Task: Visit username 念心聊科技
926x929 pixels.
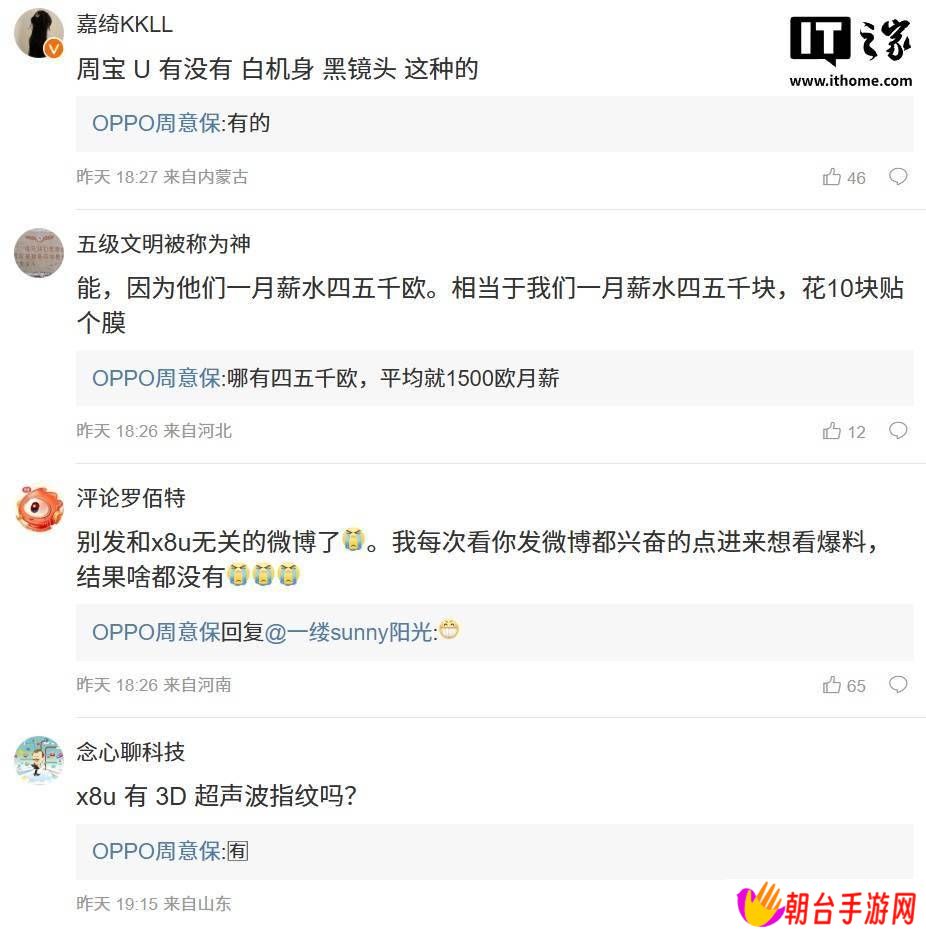Action: tap(131, 752)
